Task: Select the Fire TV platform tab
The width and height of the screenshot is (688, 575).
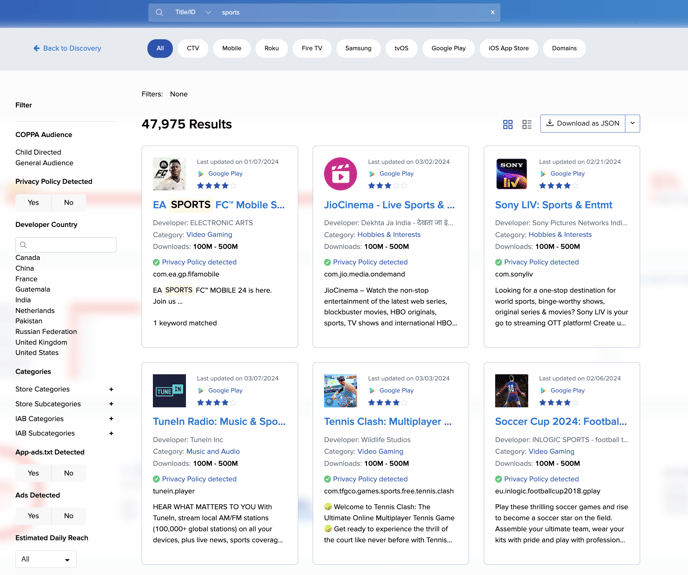Action: 312,48
